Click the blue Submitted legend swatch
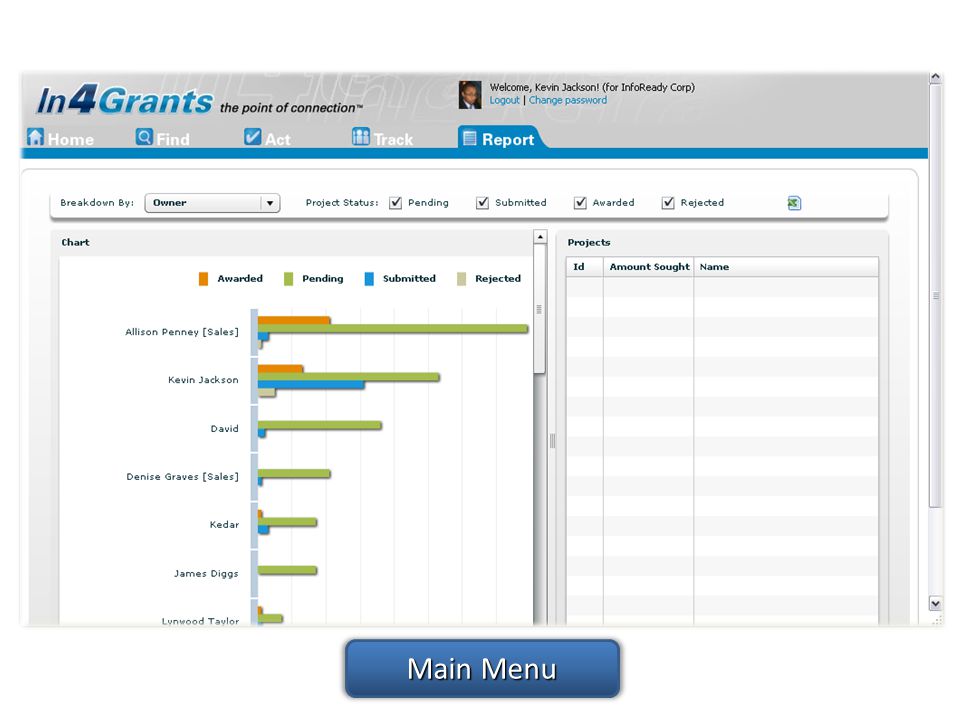The height and width of the screenshot is (720, 960). coord(369,279)
